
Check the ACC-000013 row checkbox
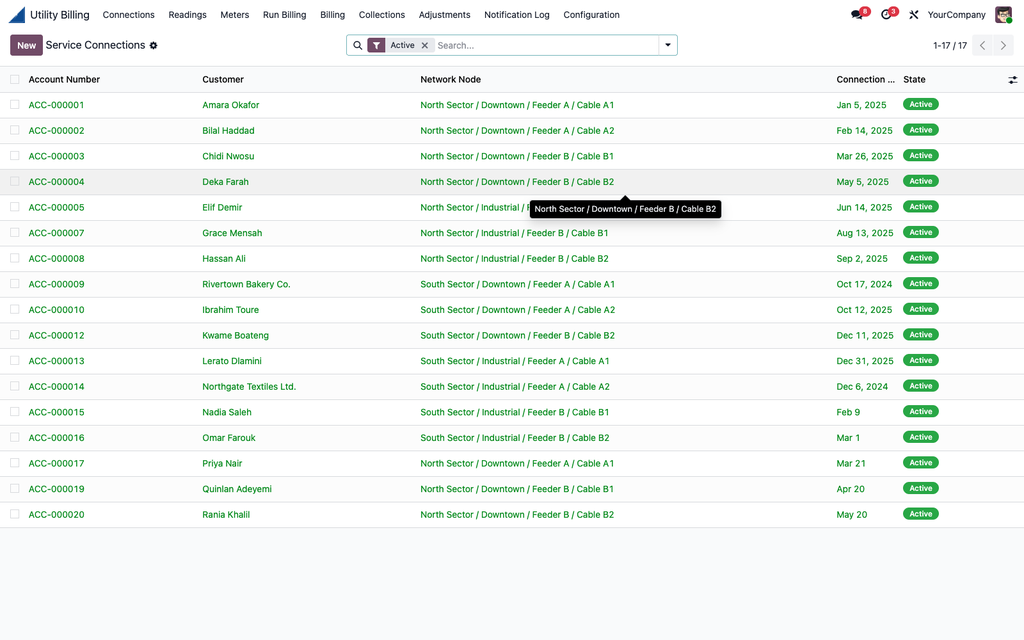[x=14, y=360]
